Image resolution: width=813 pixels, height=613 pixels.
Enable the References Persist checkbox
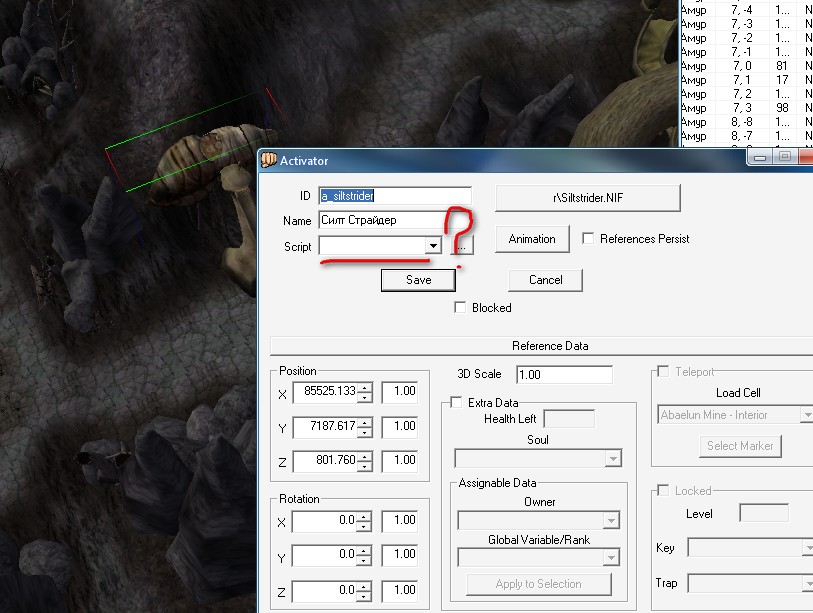point(588,239)
